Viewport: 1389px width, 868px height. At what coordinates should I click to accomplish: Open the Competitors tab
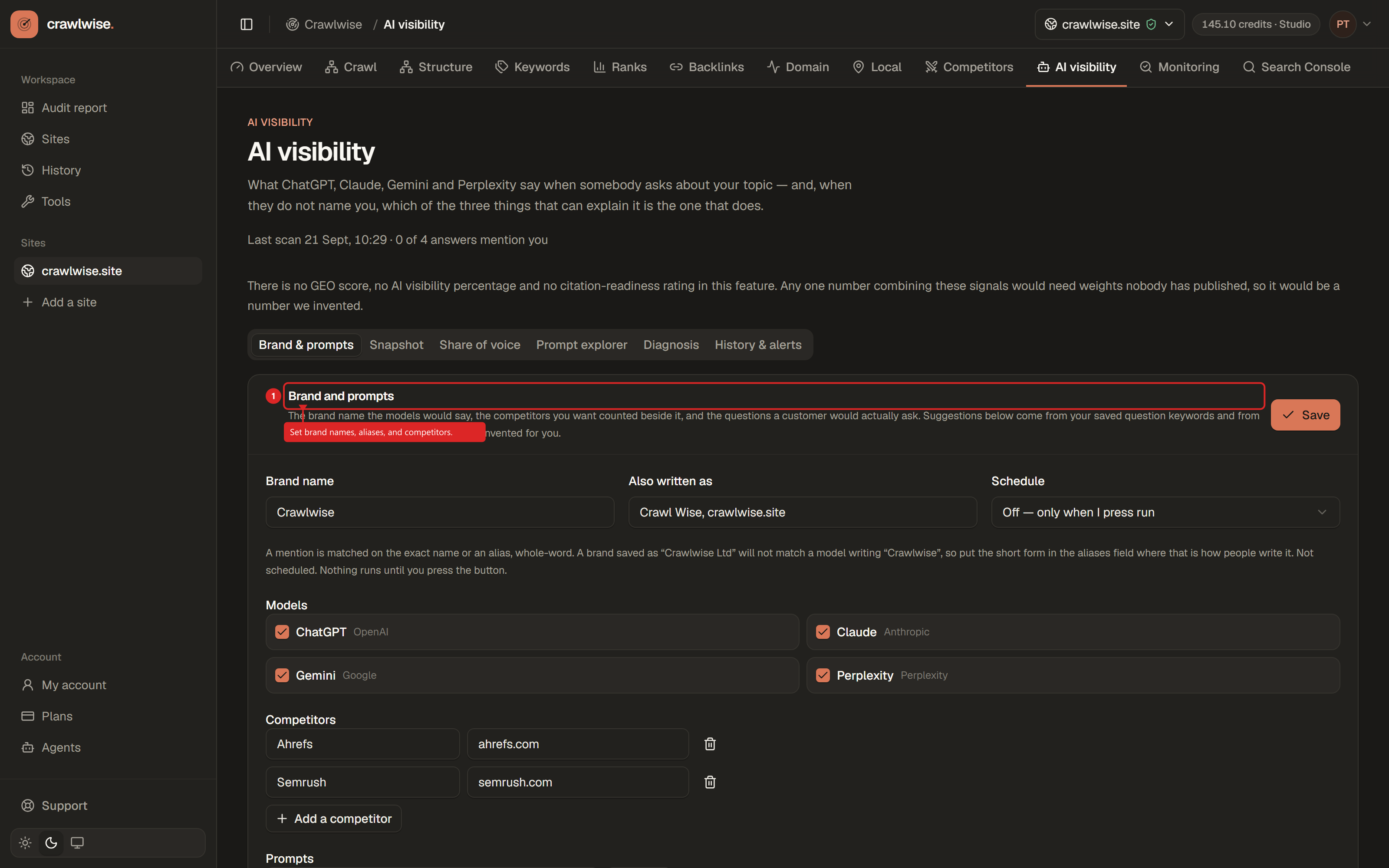[969, 67]
